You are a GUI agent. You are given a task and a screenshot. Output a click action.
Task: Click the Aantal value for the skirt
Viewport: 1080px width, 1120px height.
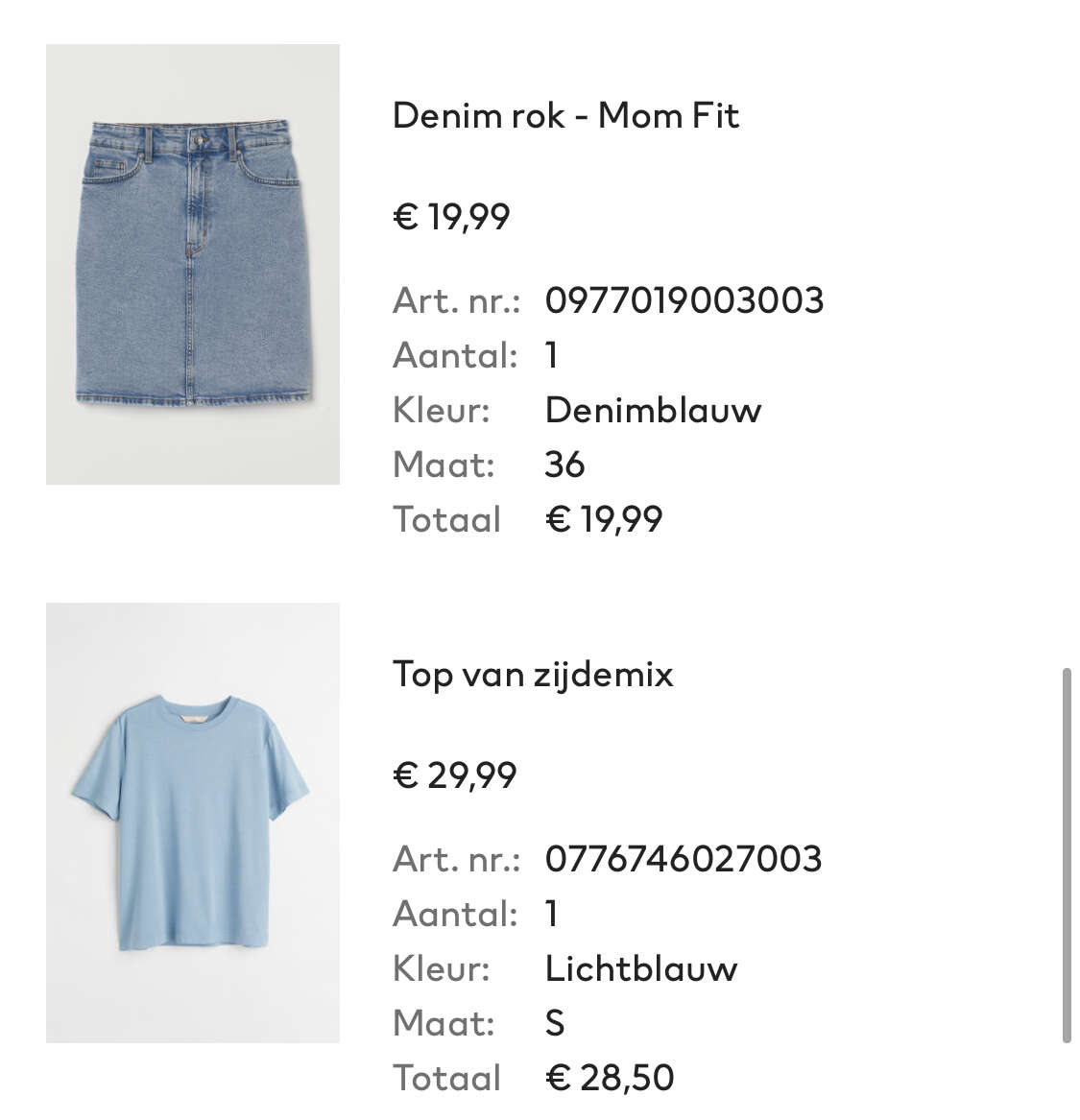[x=551, y=355]
